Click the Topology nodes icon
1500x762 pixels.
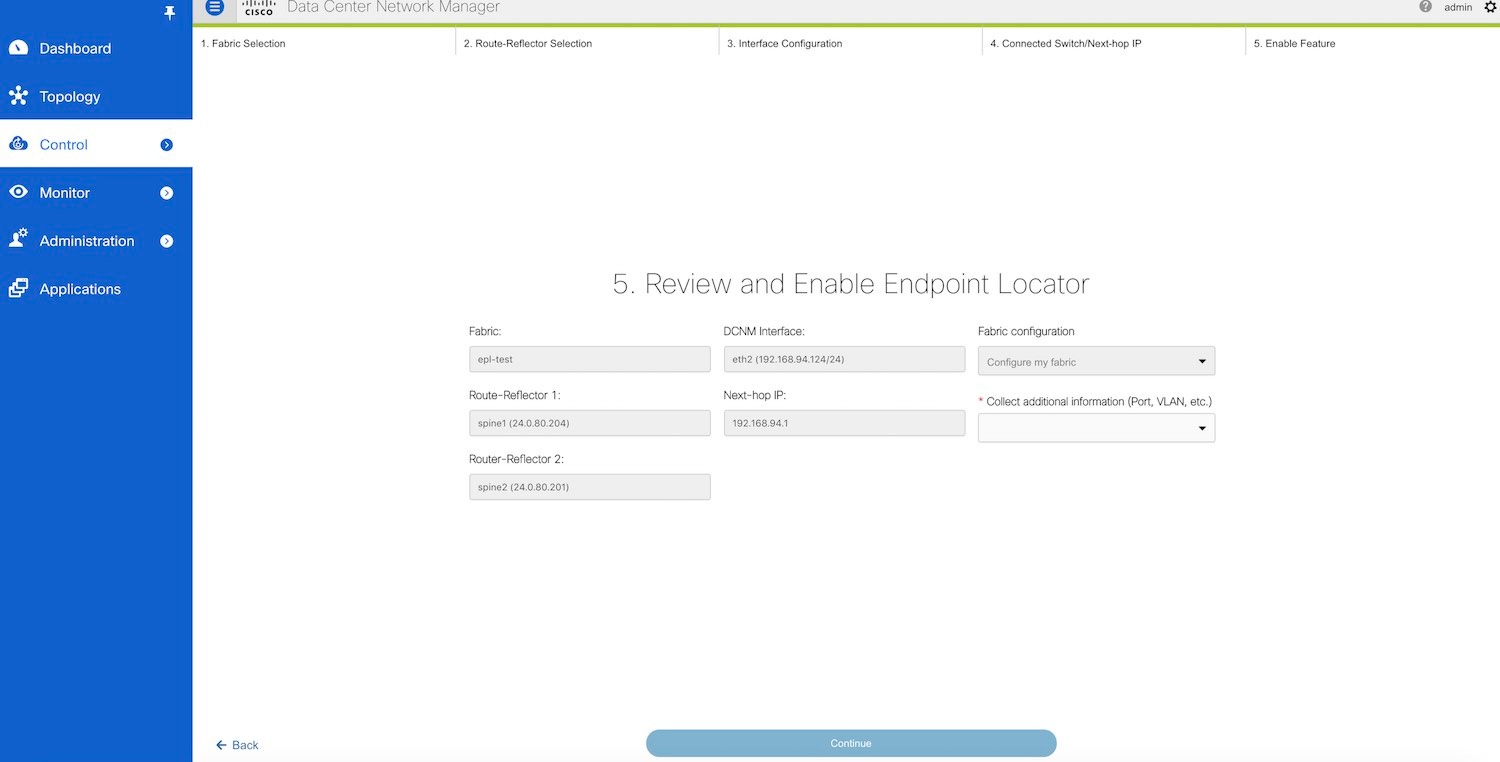[x=18, y=96]
